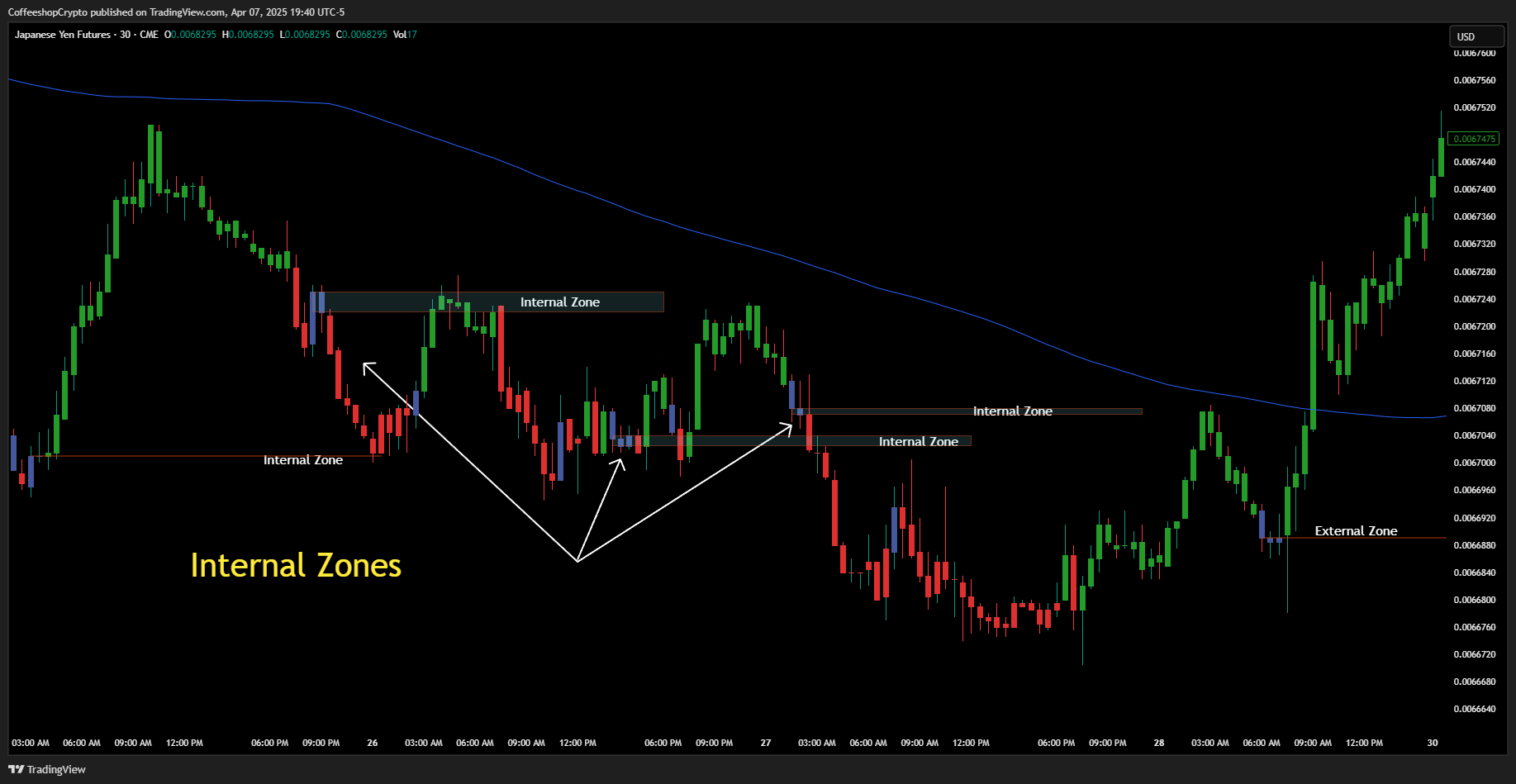Click the 0.0066960 price axis label
This screenshot has width=1516, height=784.
coord(1475,490)
